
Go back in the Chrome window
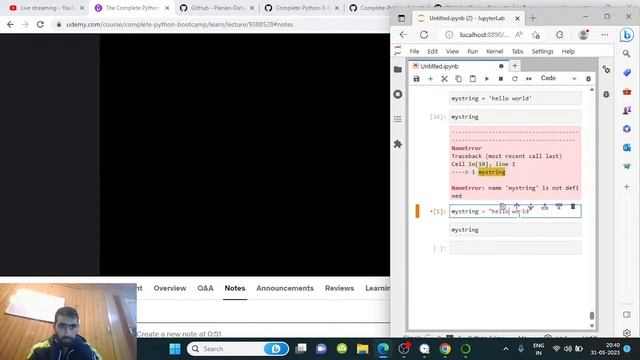(10, 24)
